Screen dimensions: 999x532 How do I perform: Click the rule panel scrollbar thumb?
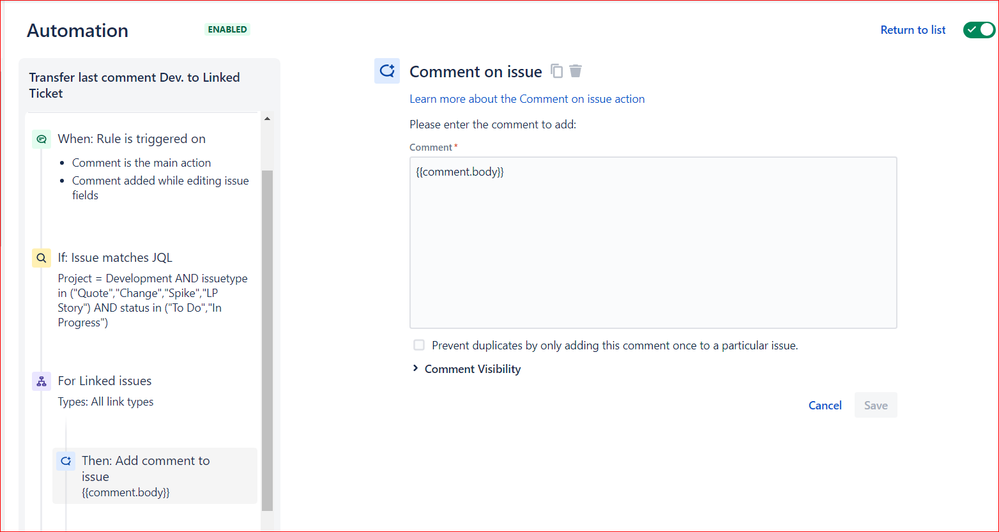pos(267,341)
